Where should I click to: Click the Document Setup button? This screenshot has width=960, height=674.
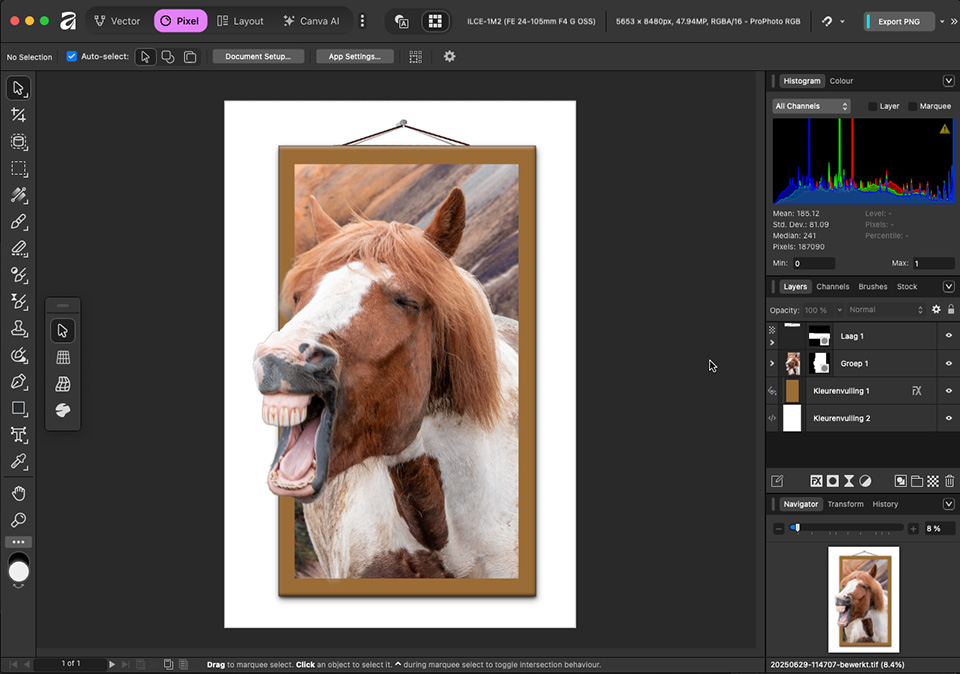click(x=258, y=57)
